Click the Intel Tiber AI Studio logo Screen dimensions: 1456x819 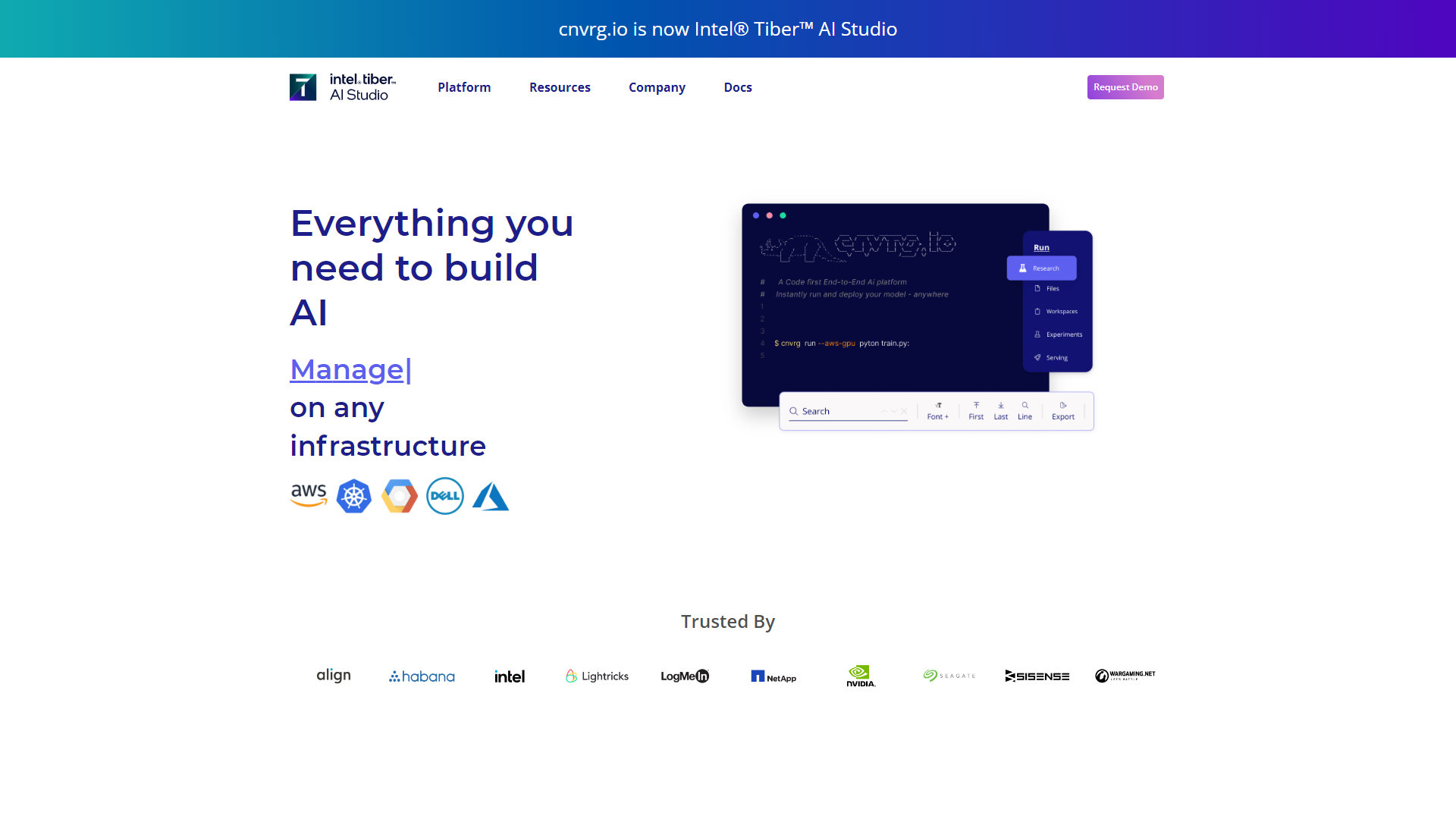tap(343, 87)
